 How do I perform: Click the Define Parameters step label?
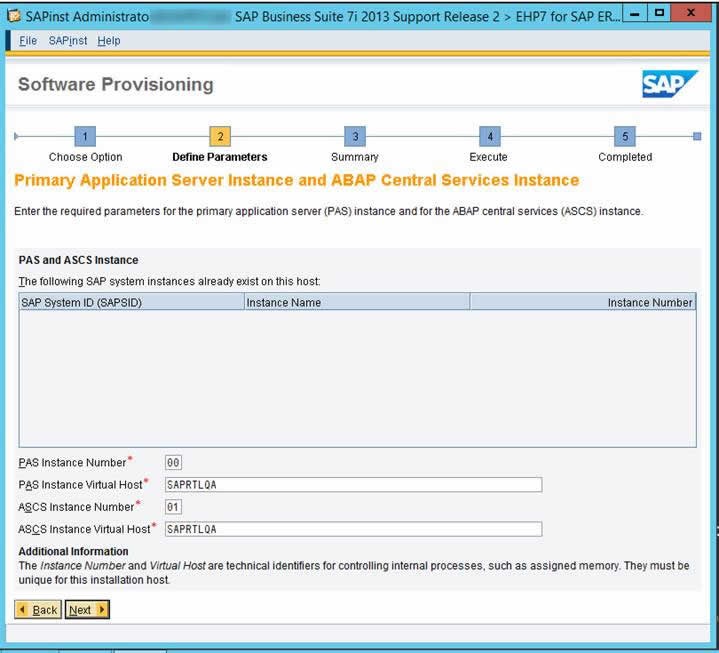coord(220,157)
